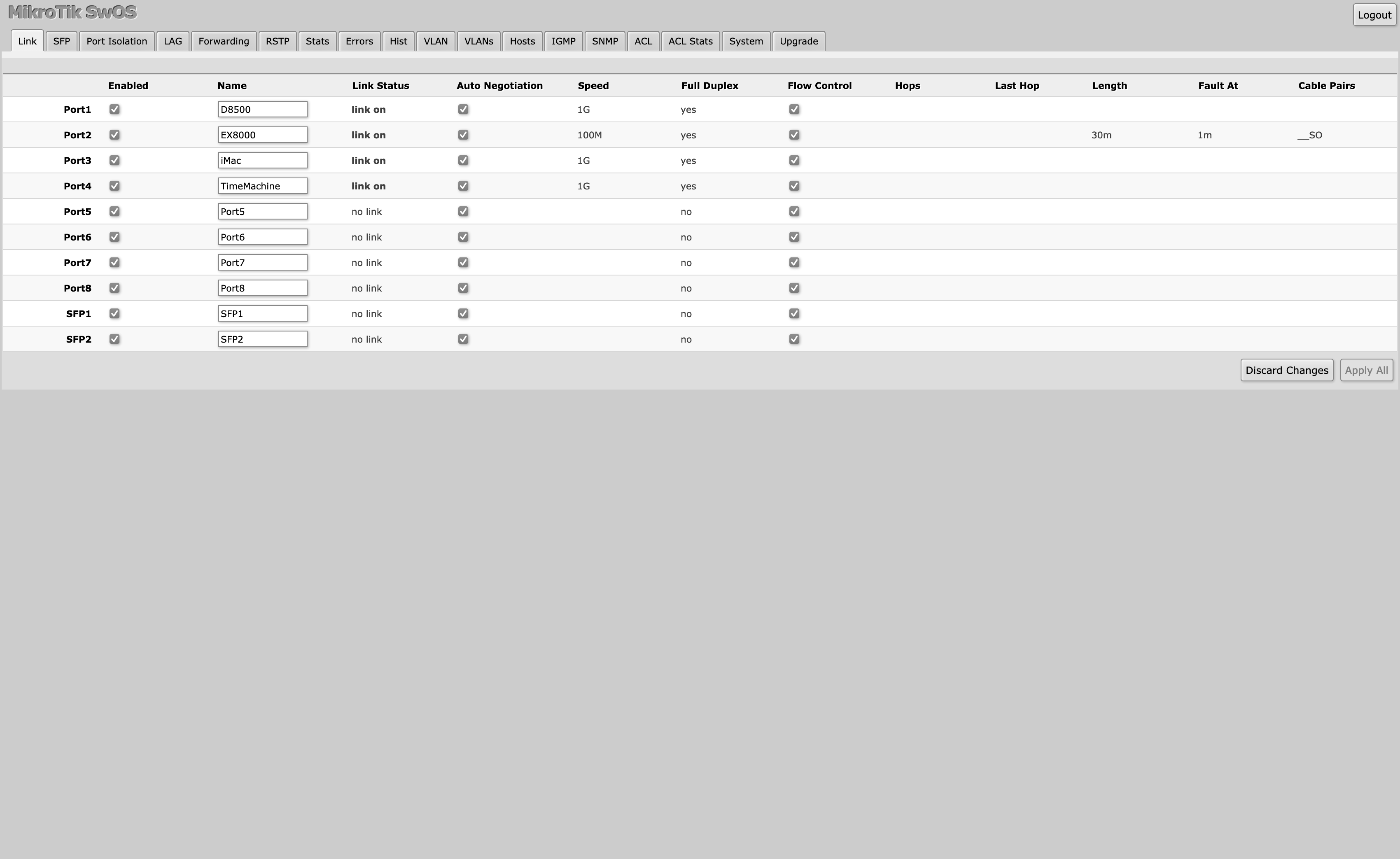Image resolution: width=1400 pixels, height=859 pixels.
Task: Disable Auto Negotiation on Port8
Action: point(463,288)
